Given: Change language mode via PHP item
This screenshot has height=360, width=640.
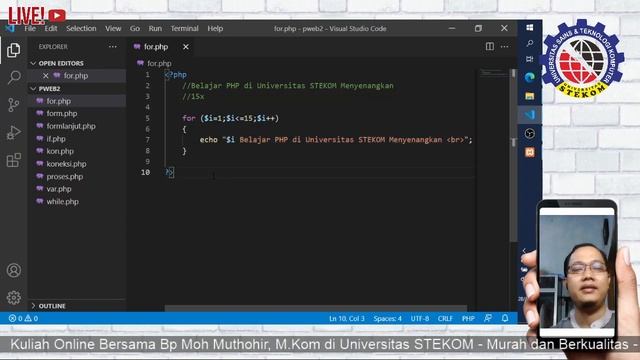Looking at the screenshot, I should (x=468, y=318).
